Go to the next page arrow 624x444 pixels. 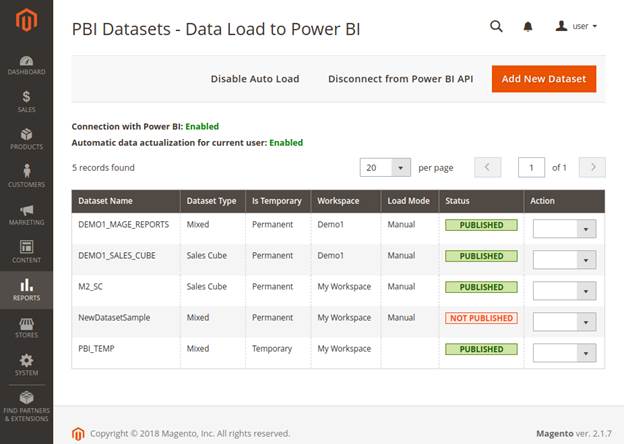tap(592, 167)
